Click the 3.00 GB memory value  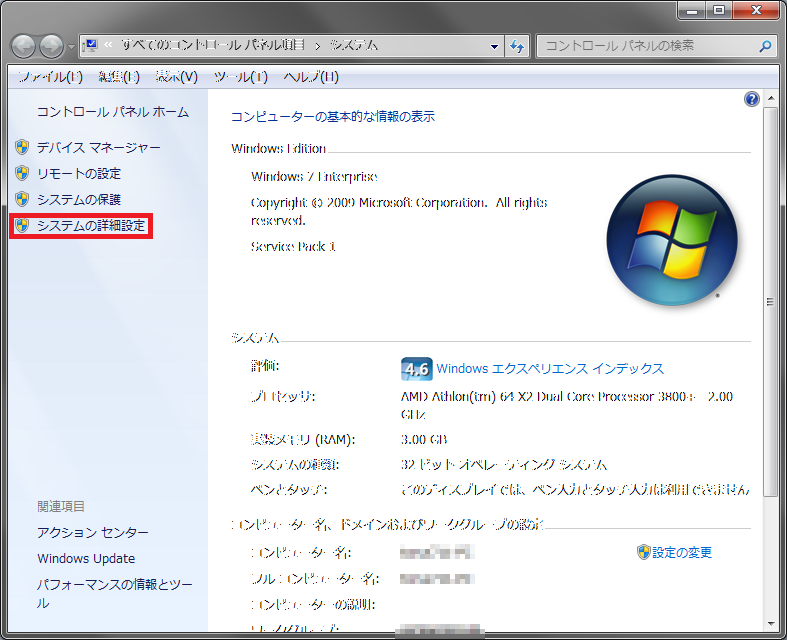pos(424,440)
